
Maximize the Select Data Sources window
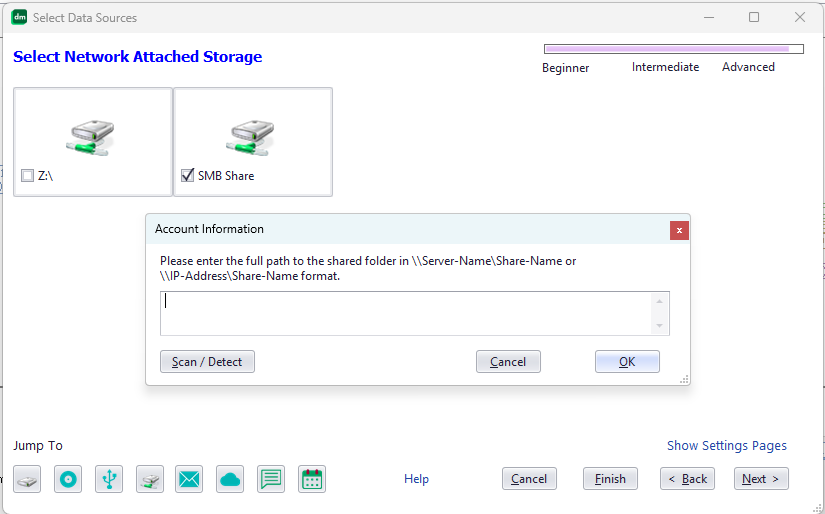(754, 17)
